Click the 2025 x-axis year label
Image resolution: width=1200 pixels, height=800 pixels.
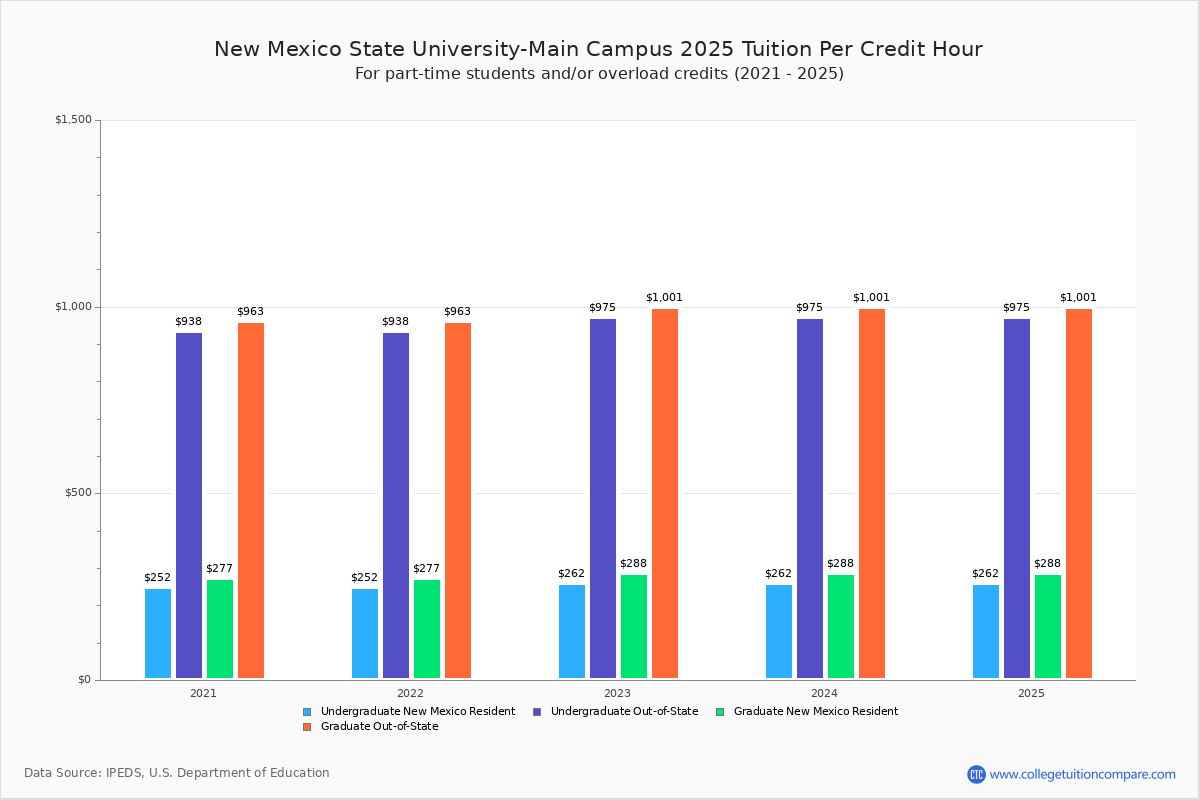(1031, 693)
